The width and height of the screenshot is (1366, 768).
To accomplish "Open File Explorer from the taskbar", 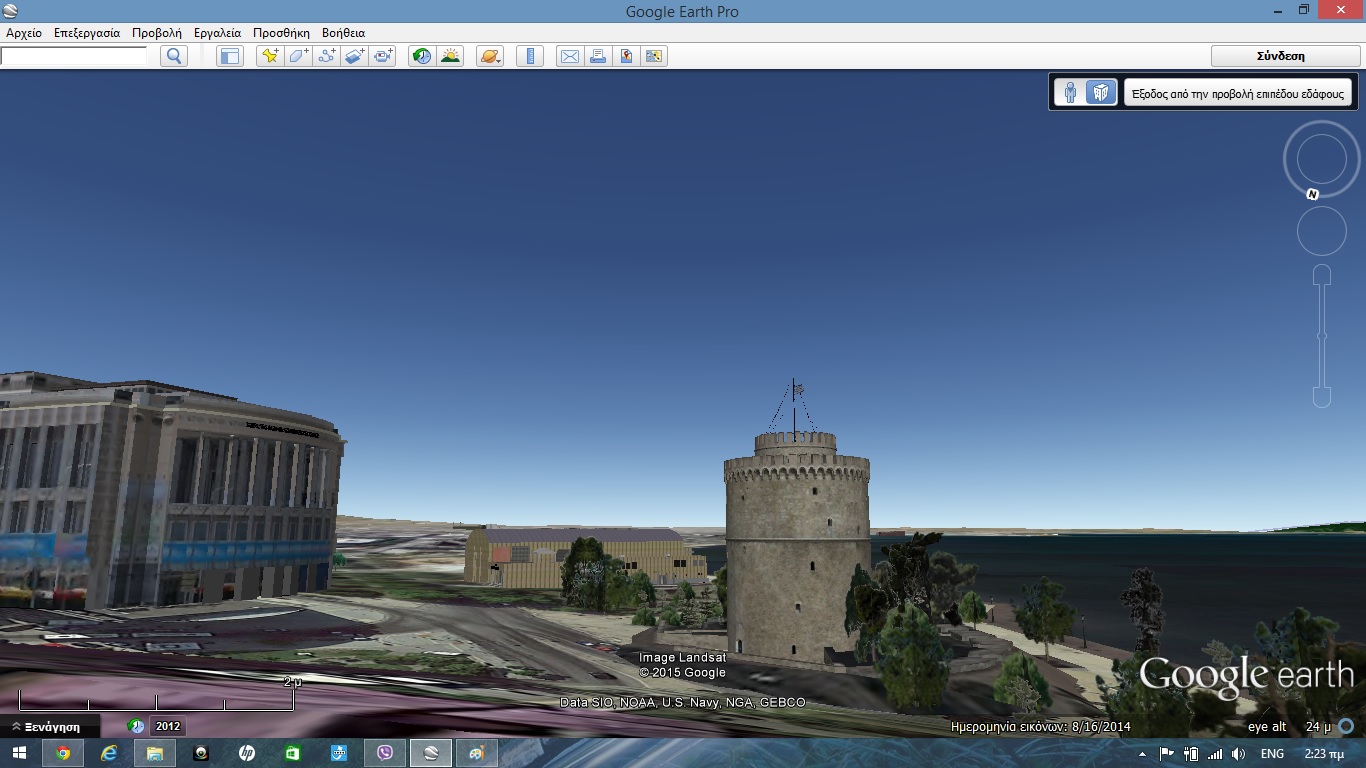I will coord(155,753).
